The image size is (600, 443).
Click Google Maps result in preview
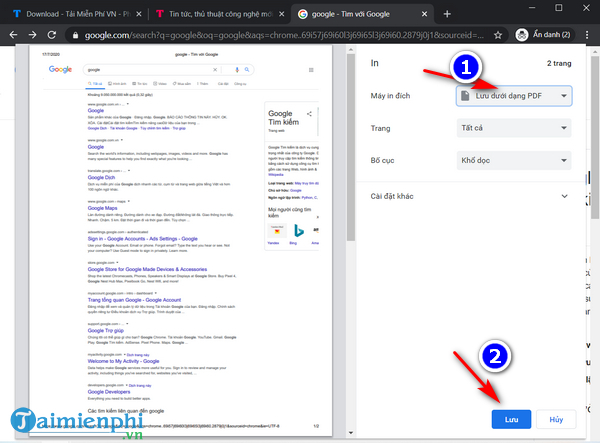click(102, 208)
